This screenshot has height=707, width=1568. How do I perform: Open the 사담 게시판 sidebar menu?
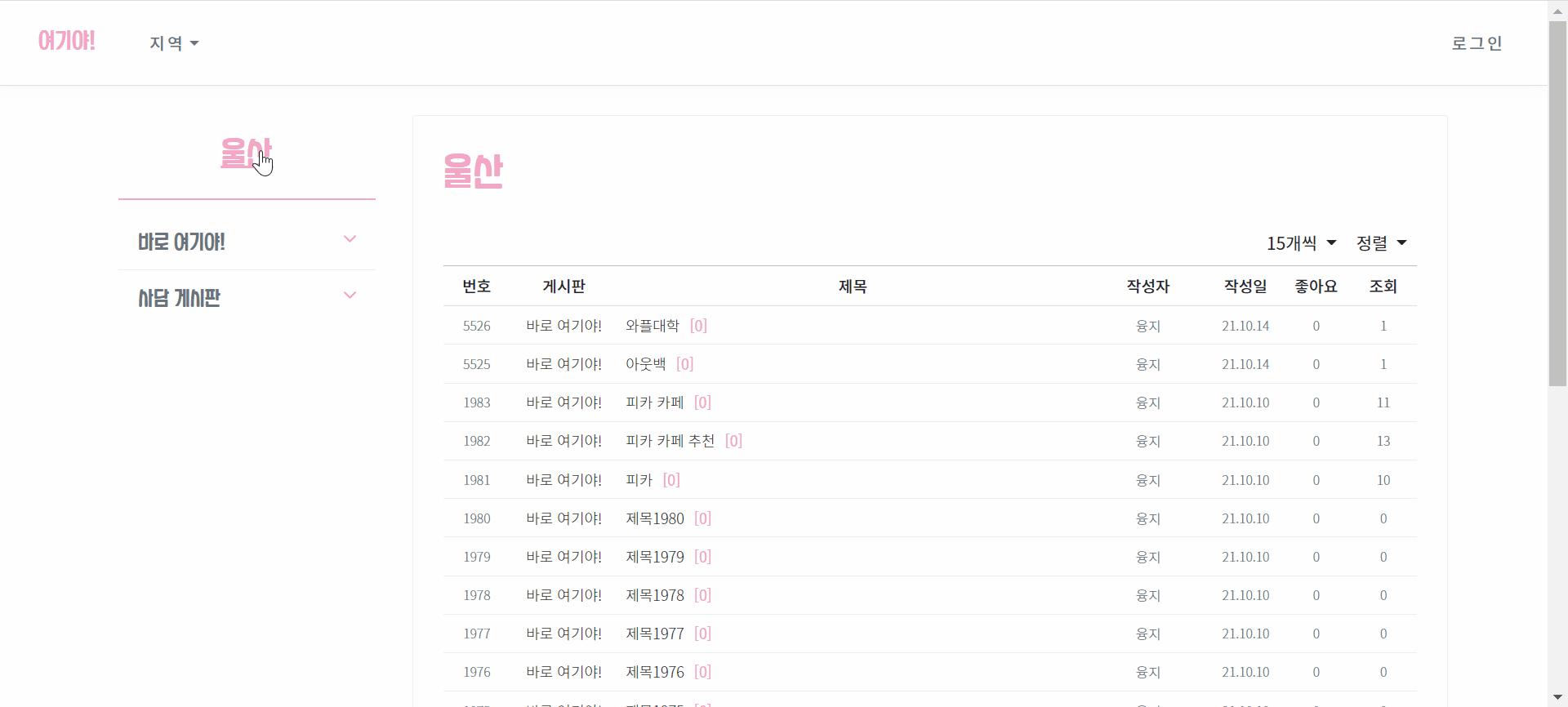point(247,298)
